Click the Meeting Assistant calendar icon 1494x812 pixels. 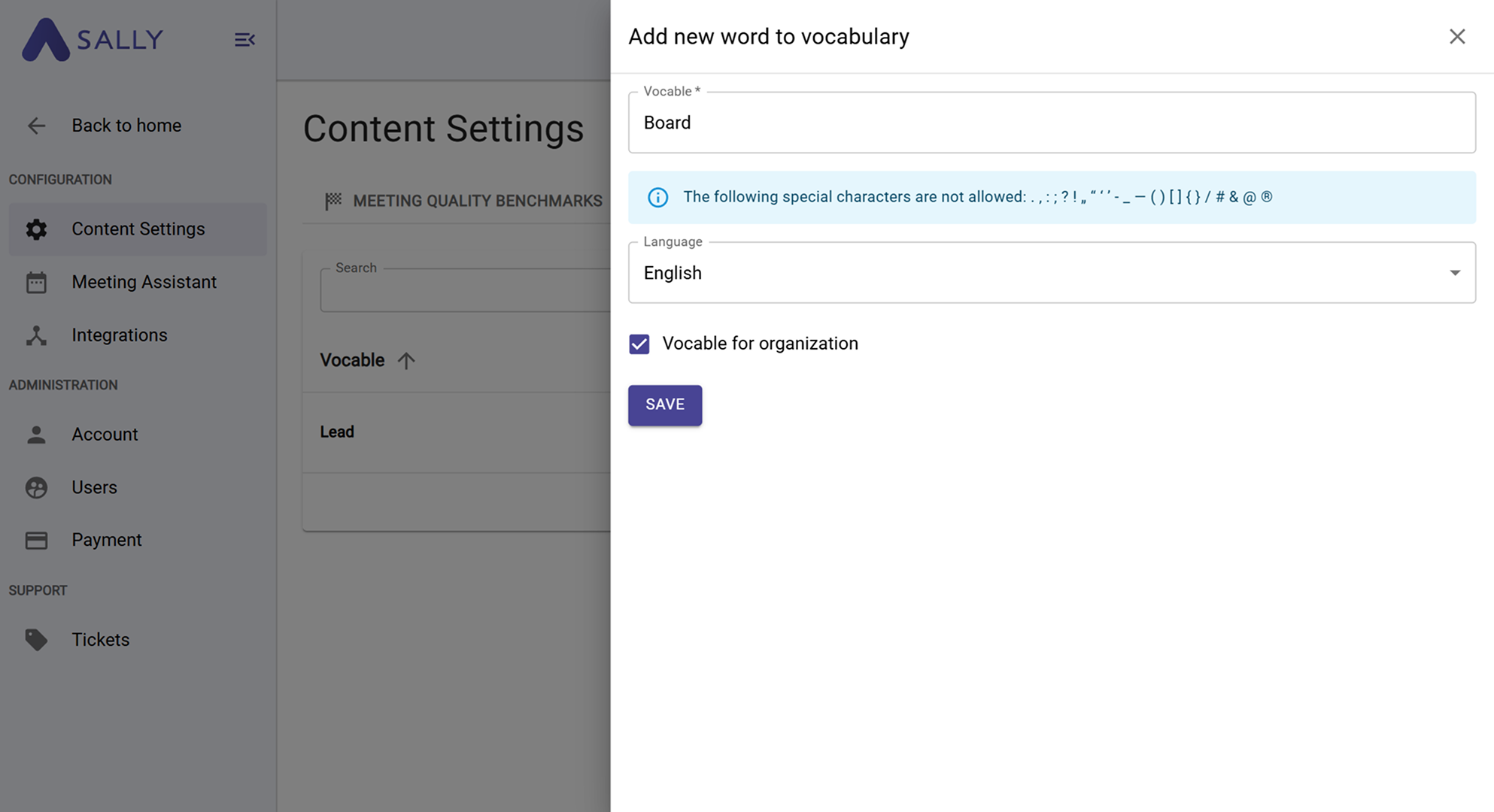[36, 283]
